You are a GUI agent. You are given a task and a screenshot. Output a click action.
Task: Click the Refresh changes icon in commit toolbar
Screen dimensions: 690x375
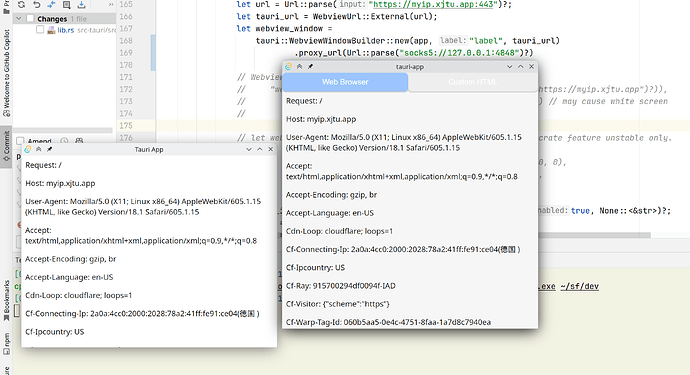click(21, 5)
